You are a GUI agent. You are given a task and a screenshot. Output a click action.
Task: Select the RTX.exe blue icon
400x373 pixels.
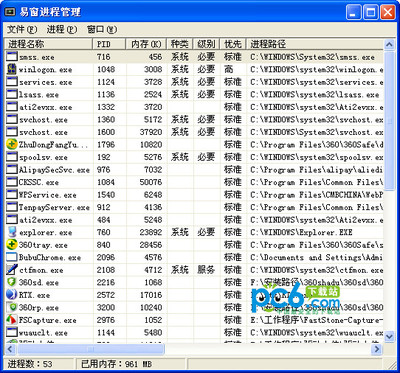coord(12,295)
